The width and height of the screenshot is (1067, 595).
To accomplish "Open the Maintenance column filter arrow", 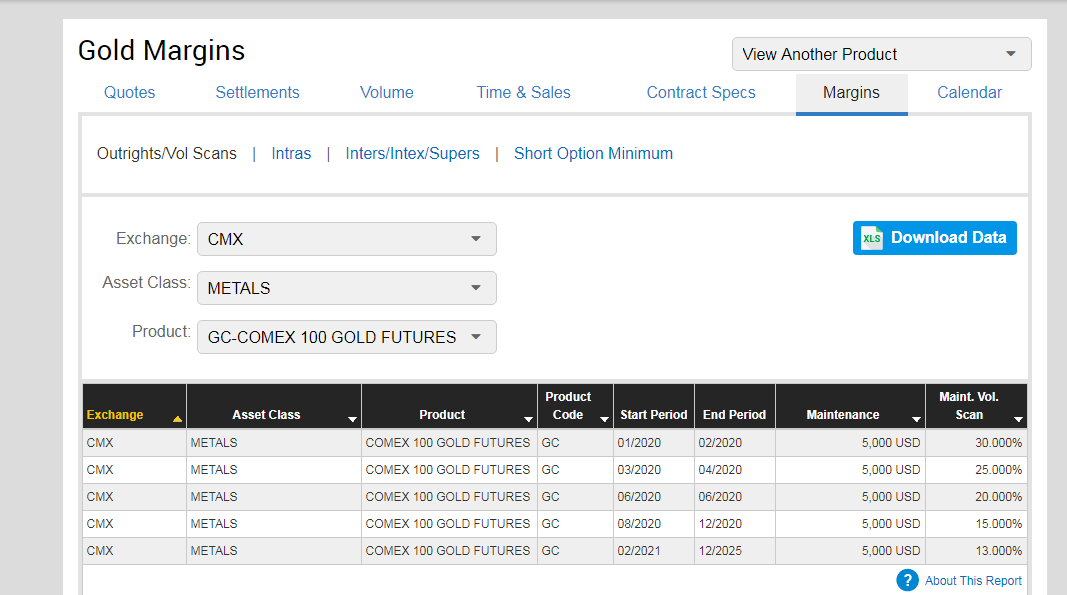I will pyautogui.click(x=917, y=419).
